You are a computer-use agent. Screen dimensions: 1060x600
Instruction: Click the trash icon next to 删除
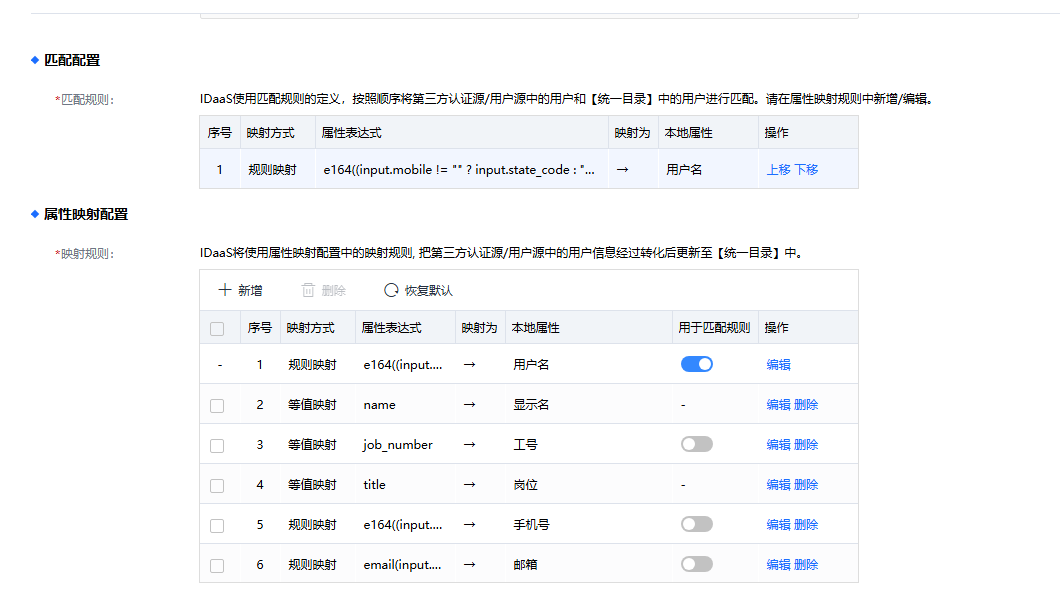pyautogui.click(x=308, y=290)
